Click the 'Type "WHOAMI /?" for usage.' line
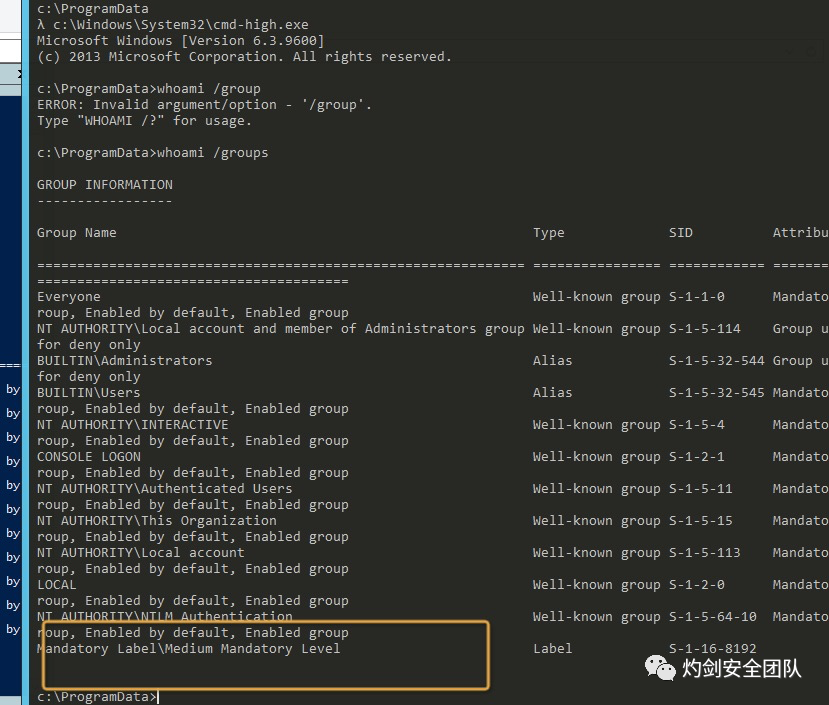Image resolution: width=829 pixels, height=705 pixels. click(x=144, y=121)
